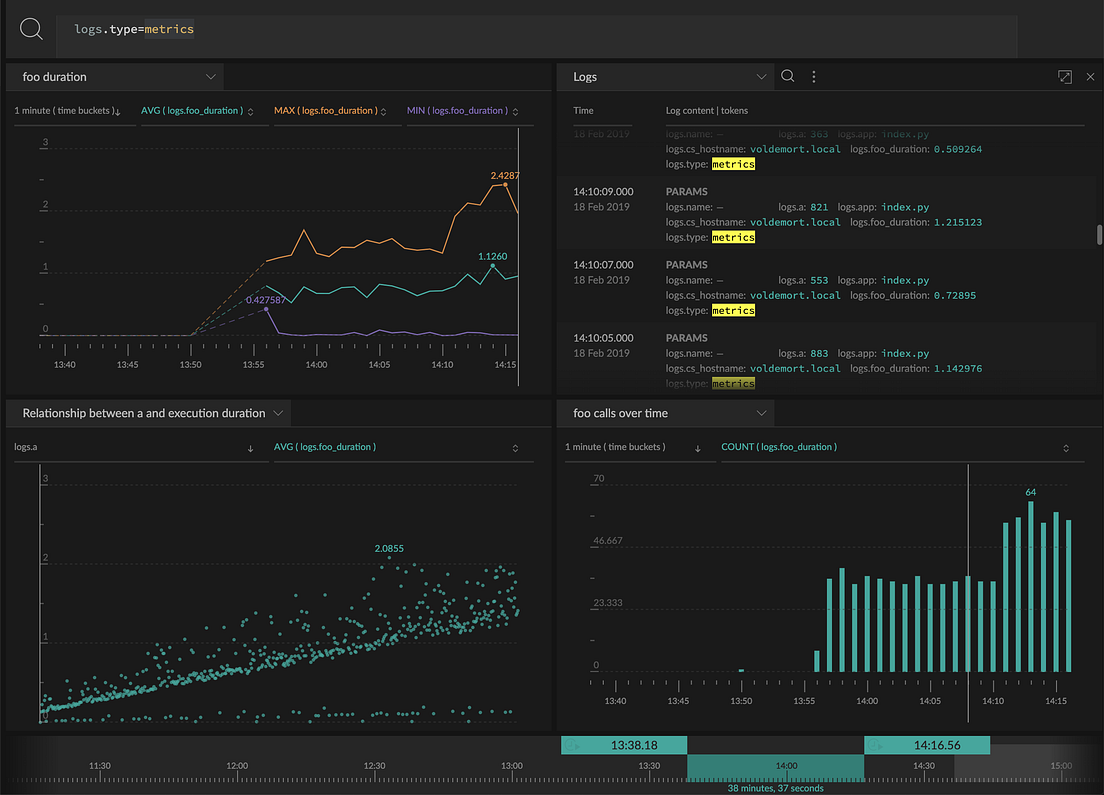Open search within the Logs panel
1104x795 pixels.
787,75
